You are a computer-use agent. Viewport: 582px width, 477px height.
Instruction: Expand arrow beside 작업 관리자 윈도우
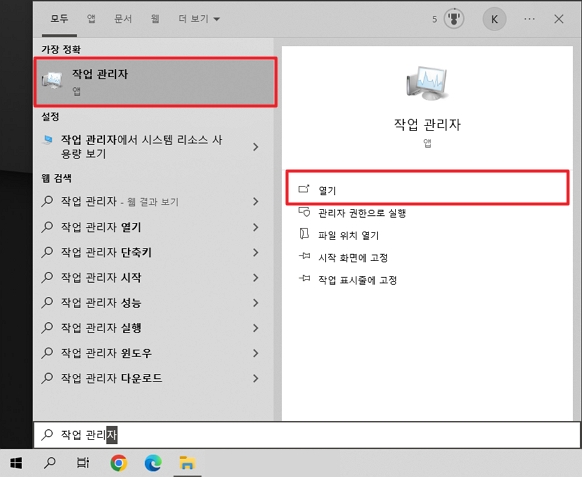[x=256, y=353]
